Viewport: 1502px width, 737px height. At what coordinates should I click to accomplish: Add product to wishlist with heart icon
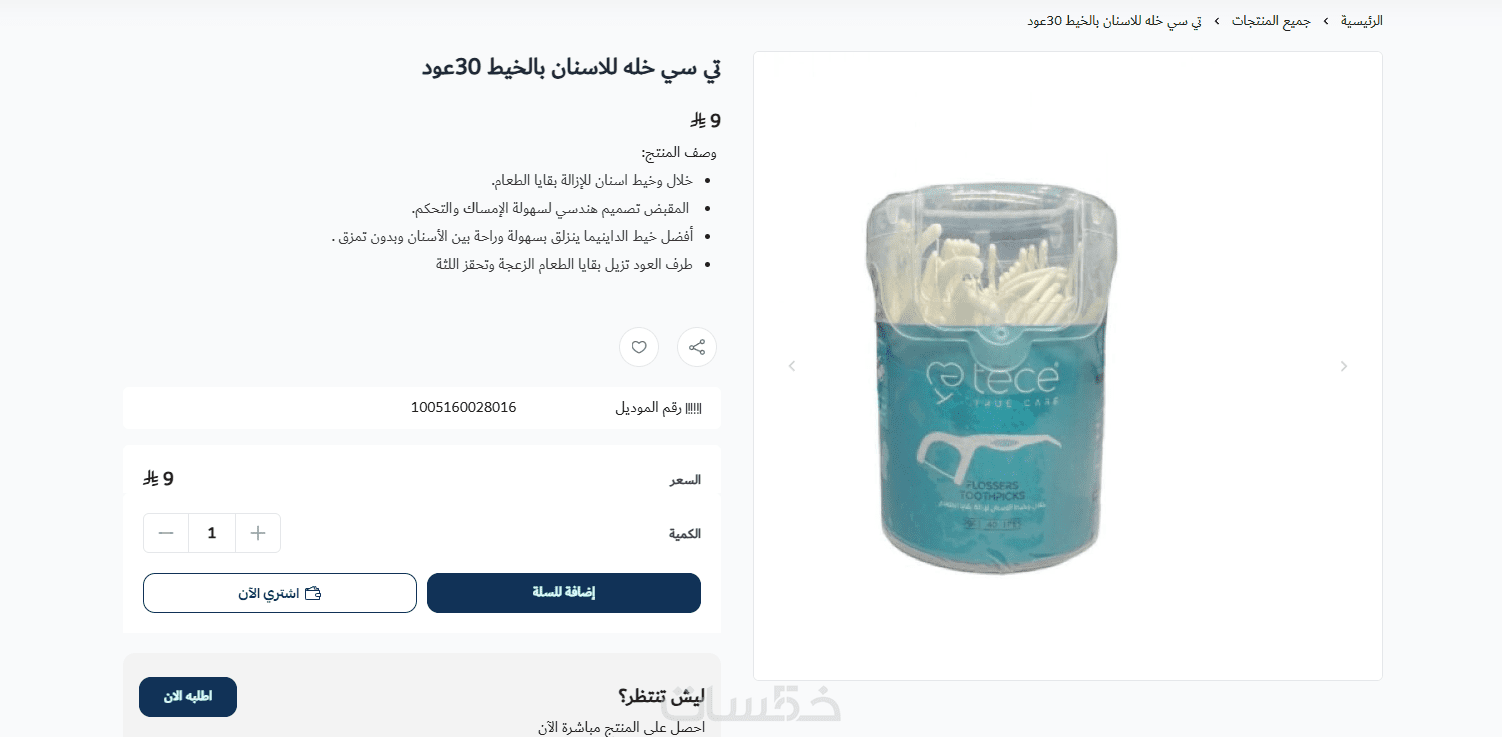(639, 347)
